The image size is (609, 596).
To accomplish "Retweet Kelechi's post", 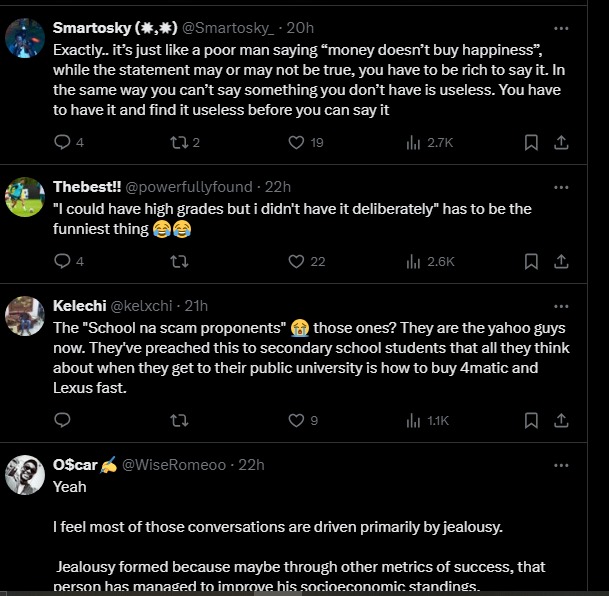I will coord(179,421).
